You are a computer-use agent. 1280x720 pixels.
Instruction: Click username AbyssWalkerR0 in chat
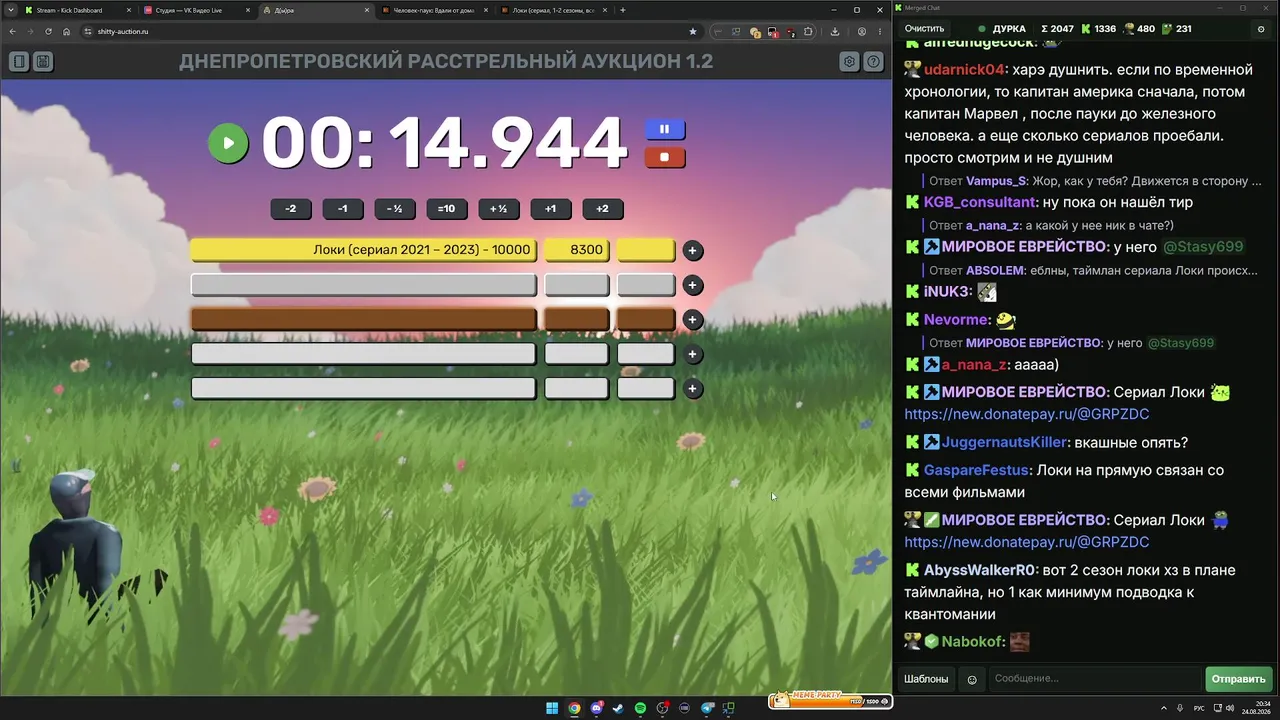click(979, 570)
